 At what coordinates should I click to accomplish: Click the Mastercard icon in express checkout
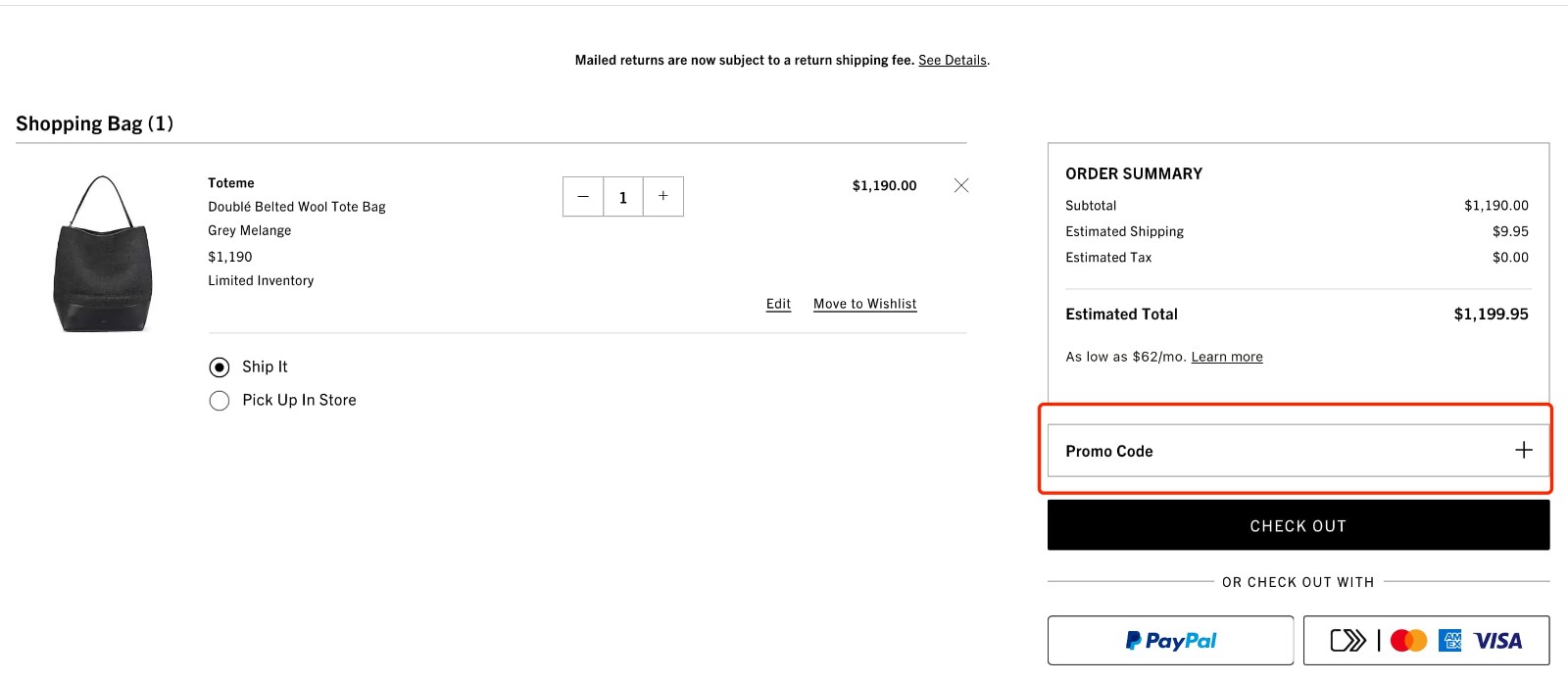tap(1408, 640)
